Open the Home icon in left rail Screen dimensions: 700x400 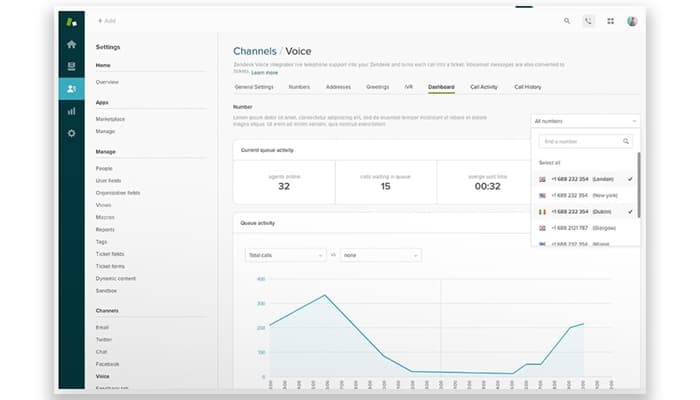click(71, 45)
